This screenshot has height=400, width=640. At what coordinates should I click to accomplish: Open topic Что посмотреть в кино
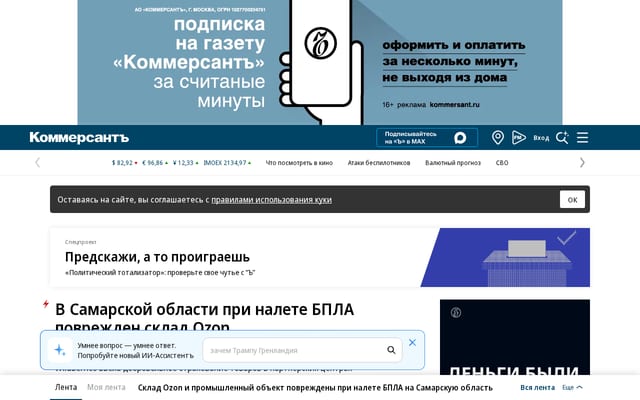coord(299,163)
